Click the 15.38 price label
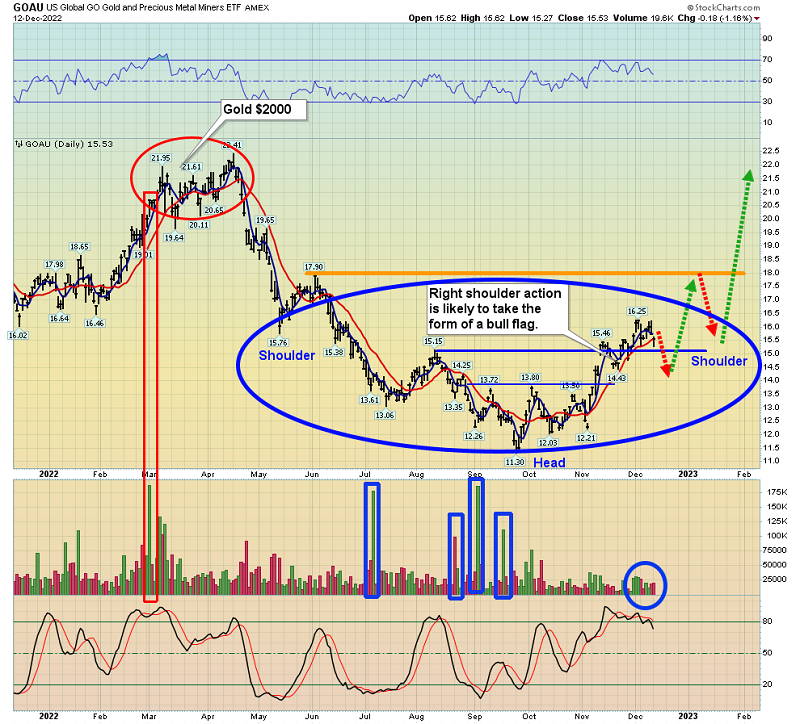The image size is (800, 724). click(x=334, y=352)
